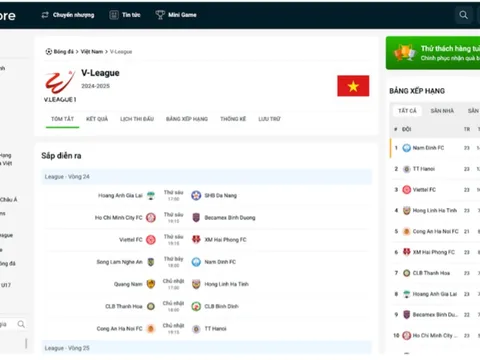Click Quang Nam club crest
The width and height of the screenshot is (480, 360).
151,284
